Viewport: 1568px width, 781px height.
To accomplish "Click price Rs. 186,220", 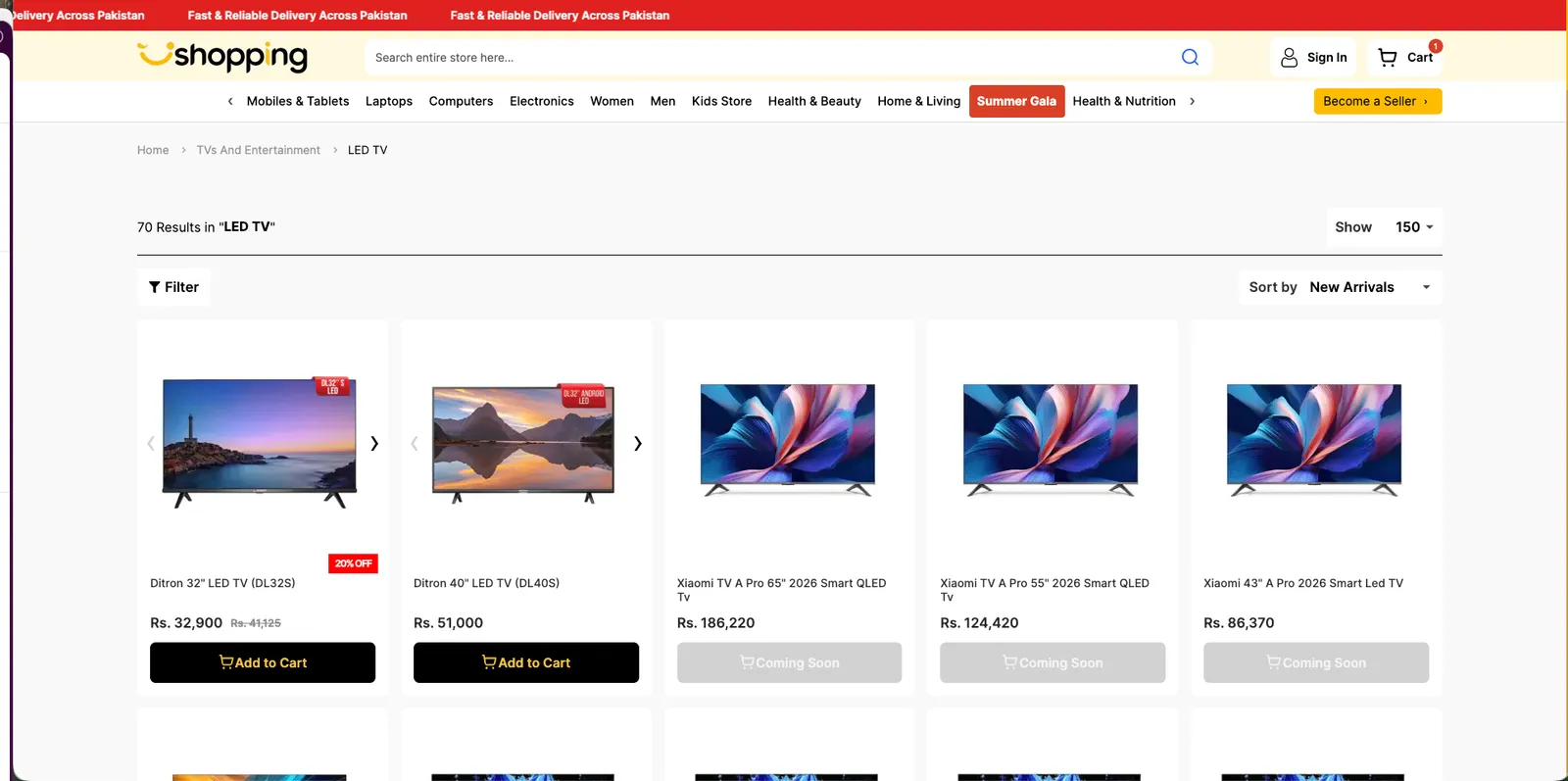I will click(x=715, y=623).
